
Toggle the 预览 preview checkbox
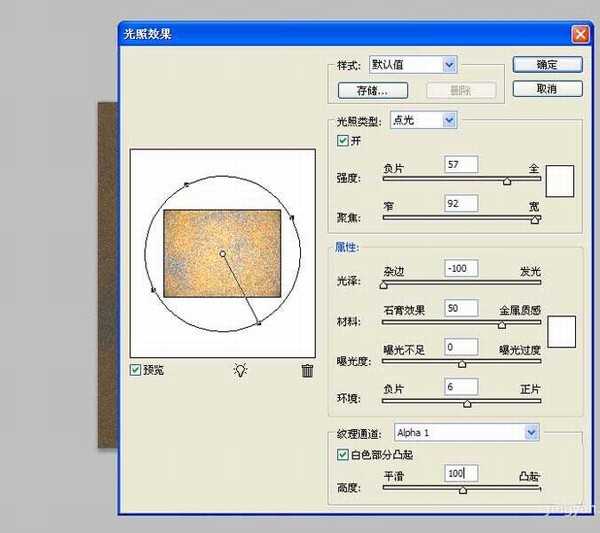tap(136, 370)
